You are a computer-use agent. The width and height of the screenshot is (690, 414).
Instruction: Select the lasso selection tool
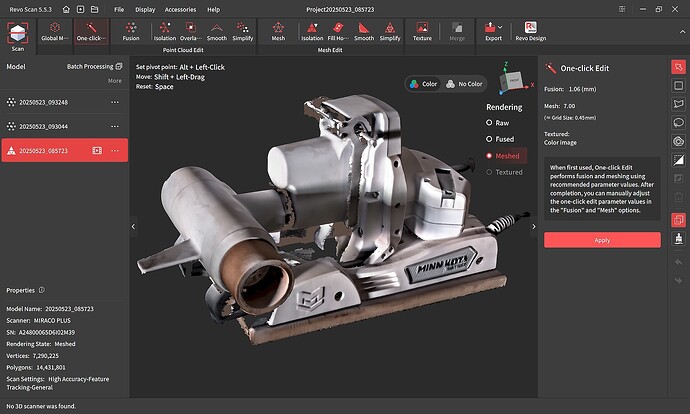tap(678, 122)
